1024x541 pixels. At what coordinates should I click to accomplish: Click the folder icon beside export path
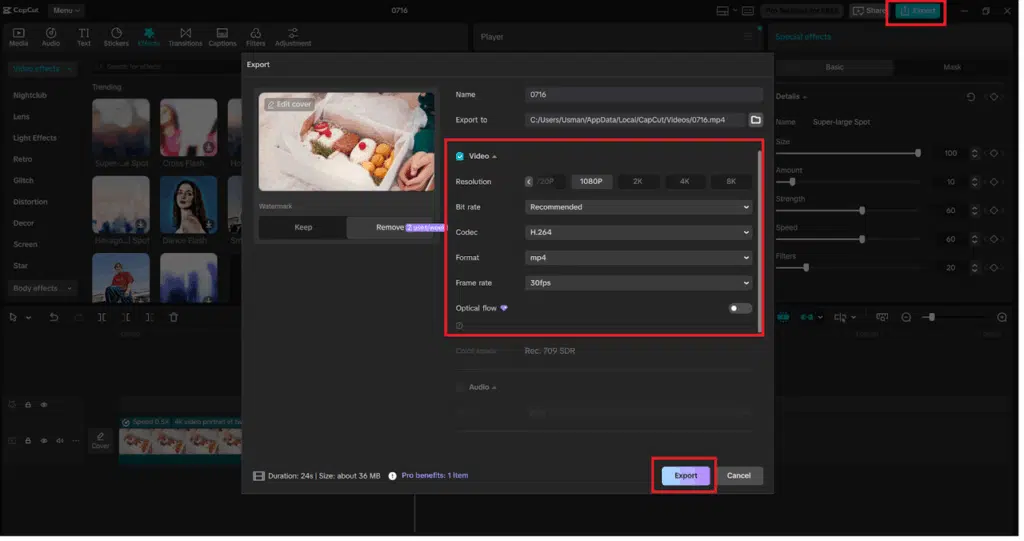click(756, 120)
